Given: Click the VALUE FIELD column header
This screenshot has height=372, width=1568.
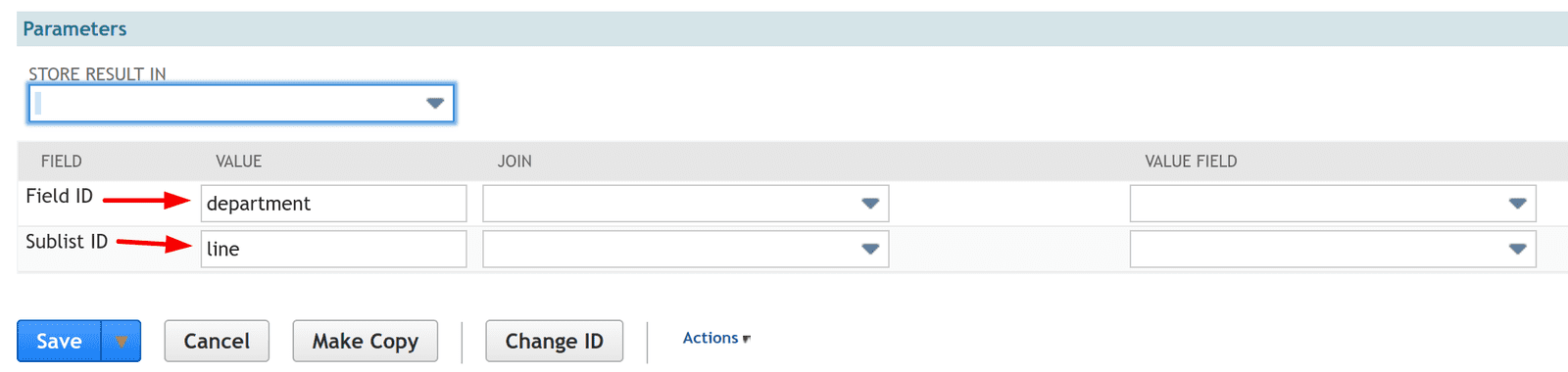Looking at the screenshot, I should pyautogui.click(x=1191, y=162).
